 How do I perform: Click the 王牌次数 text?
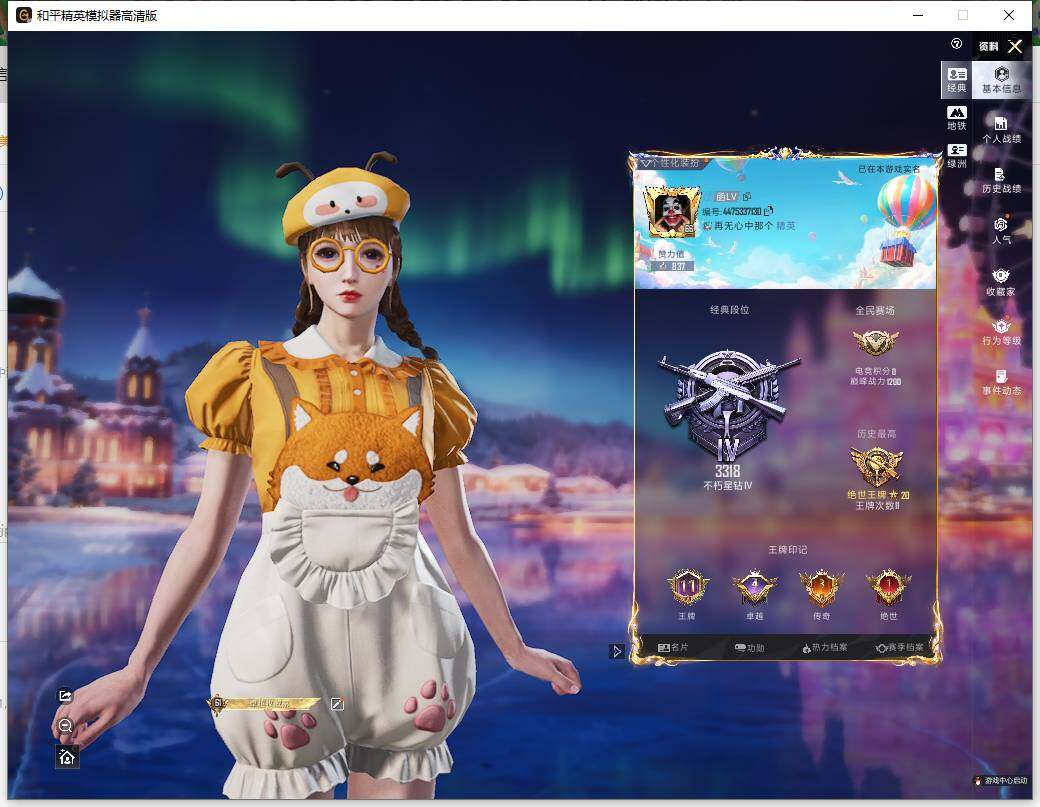click(x=878, y=506)
